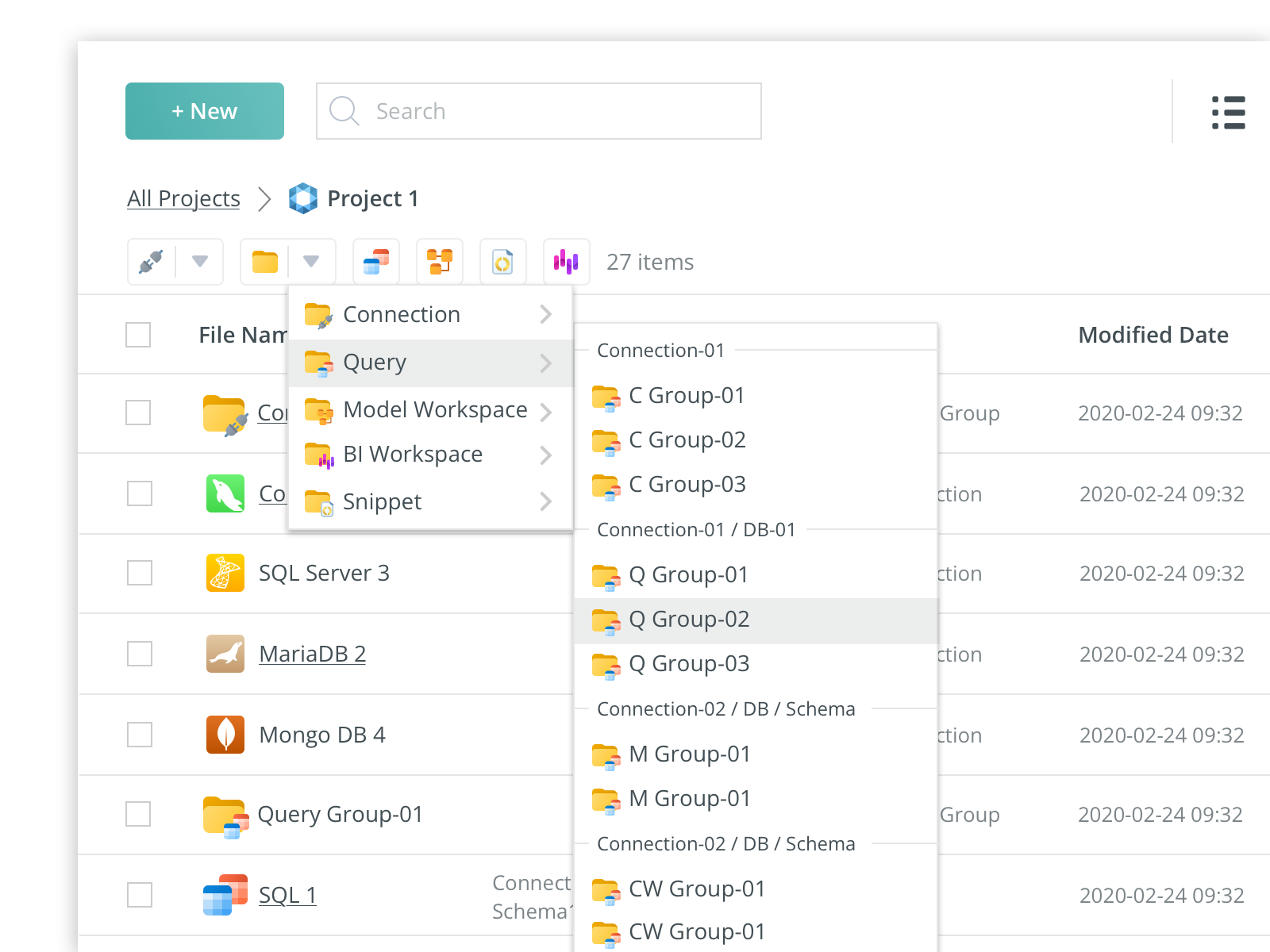
Task: Collapse the folder filter dropdown arrow
Action: pos(311,262)
